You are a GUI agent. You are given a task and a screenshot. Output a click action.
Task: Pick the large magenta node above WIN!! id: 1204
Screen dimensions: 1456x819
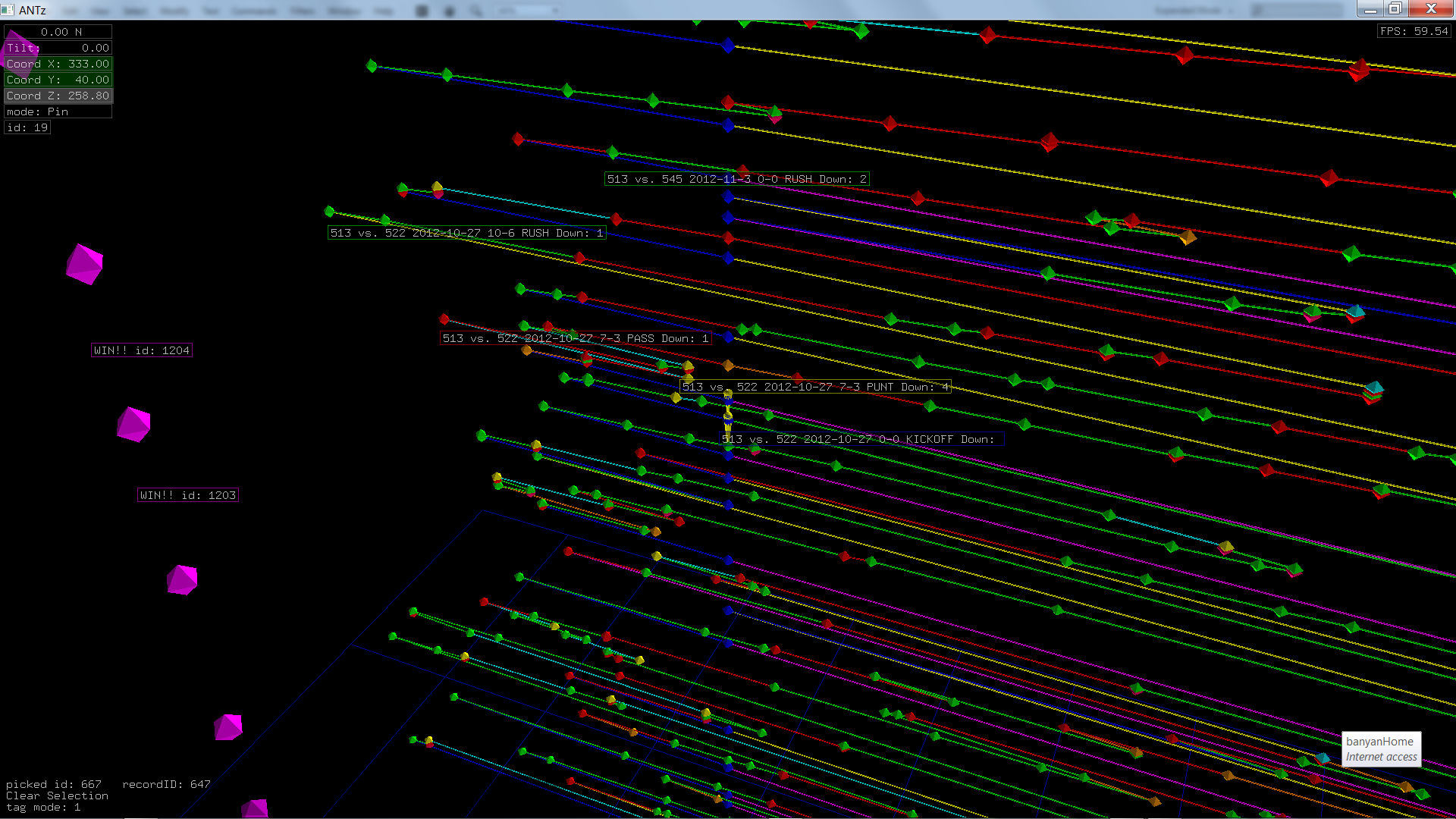(x=84, y=264)
